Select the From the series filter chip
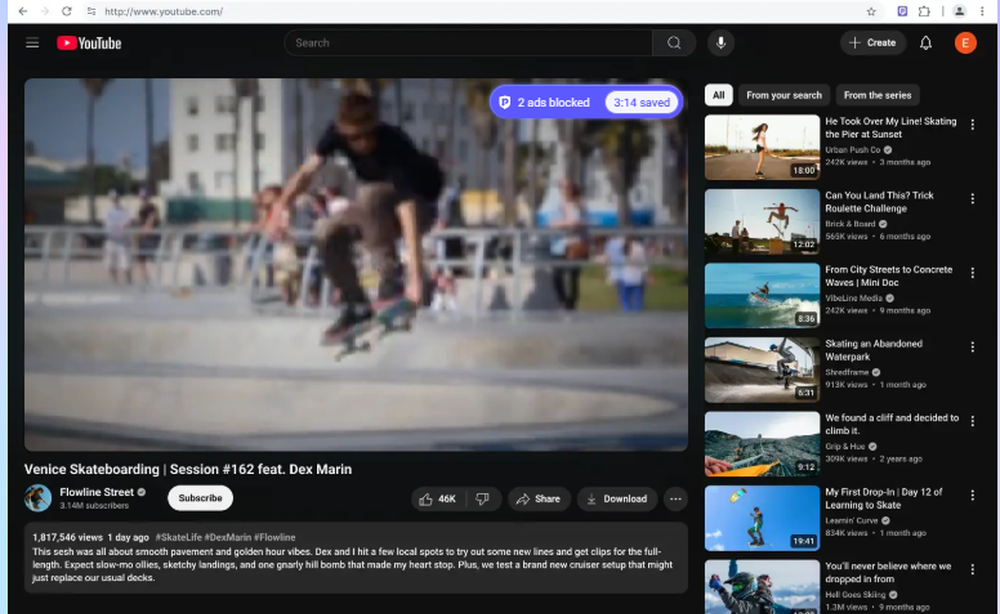Screen dimensions: 1000x614 (877, 95)
